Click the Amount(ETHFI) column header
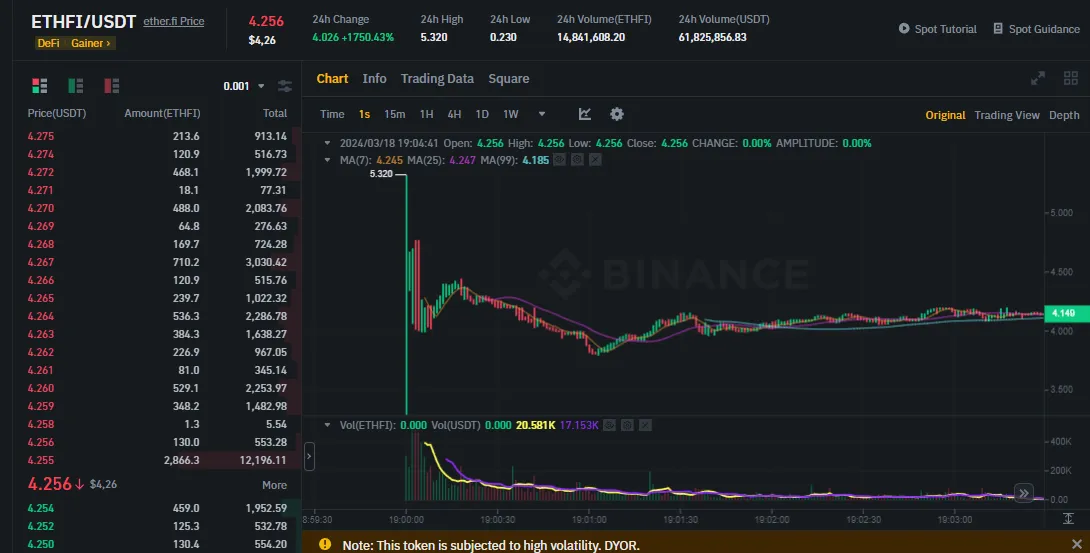The image size is (1090, 553). [162, 113]
